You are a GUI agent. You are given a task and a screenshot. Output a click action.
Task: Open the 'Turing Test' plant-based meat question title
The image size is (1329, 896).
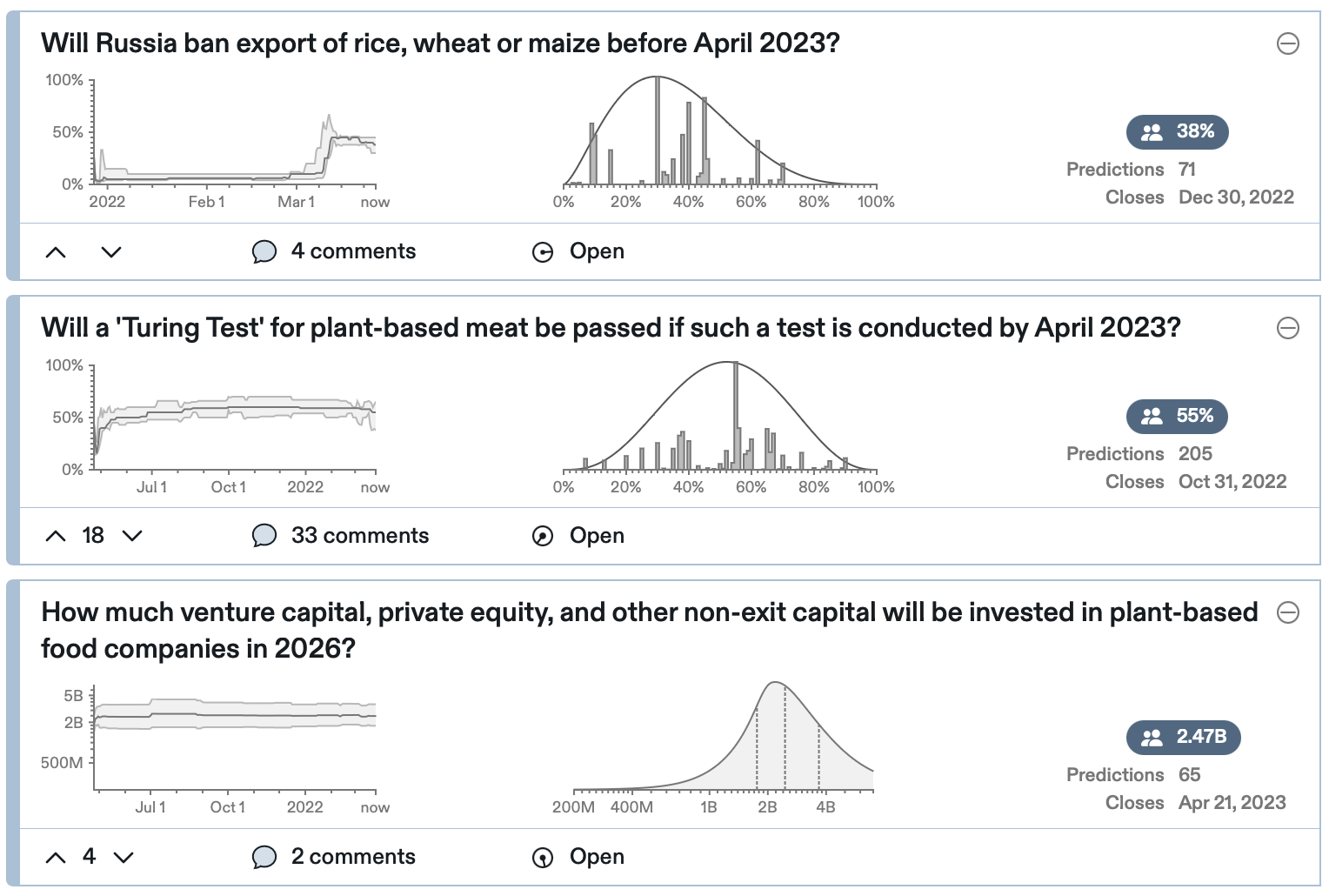[611, 328]
